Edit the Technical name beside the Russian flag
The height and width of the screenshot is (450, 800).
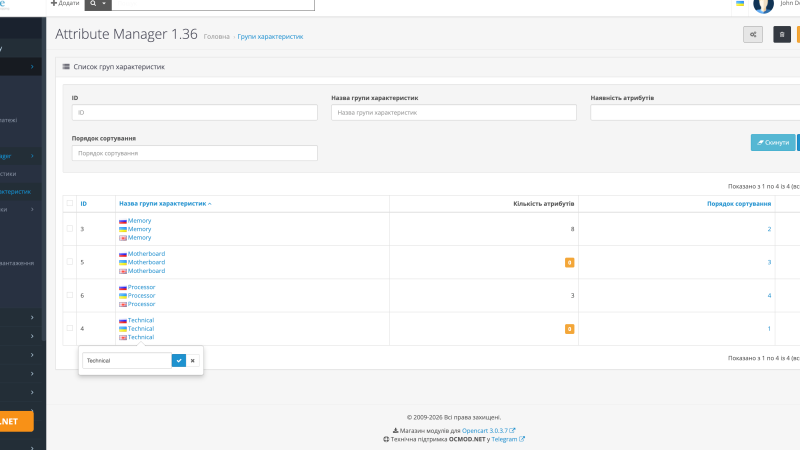pyautogui.click(x=141, y=320)
